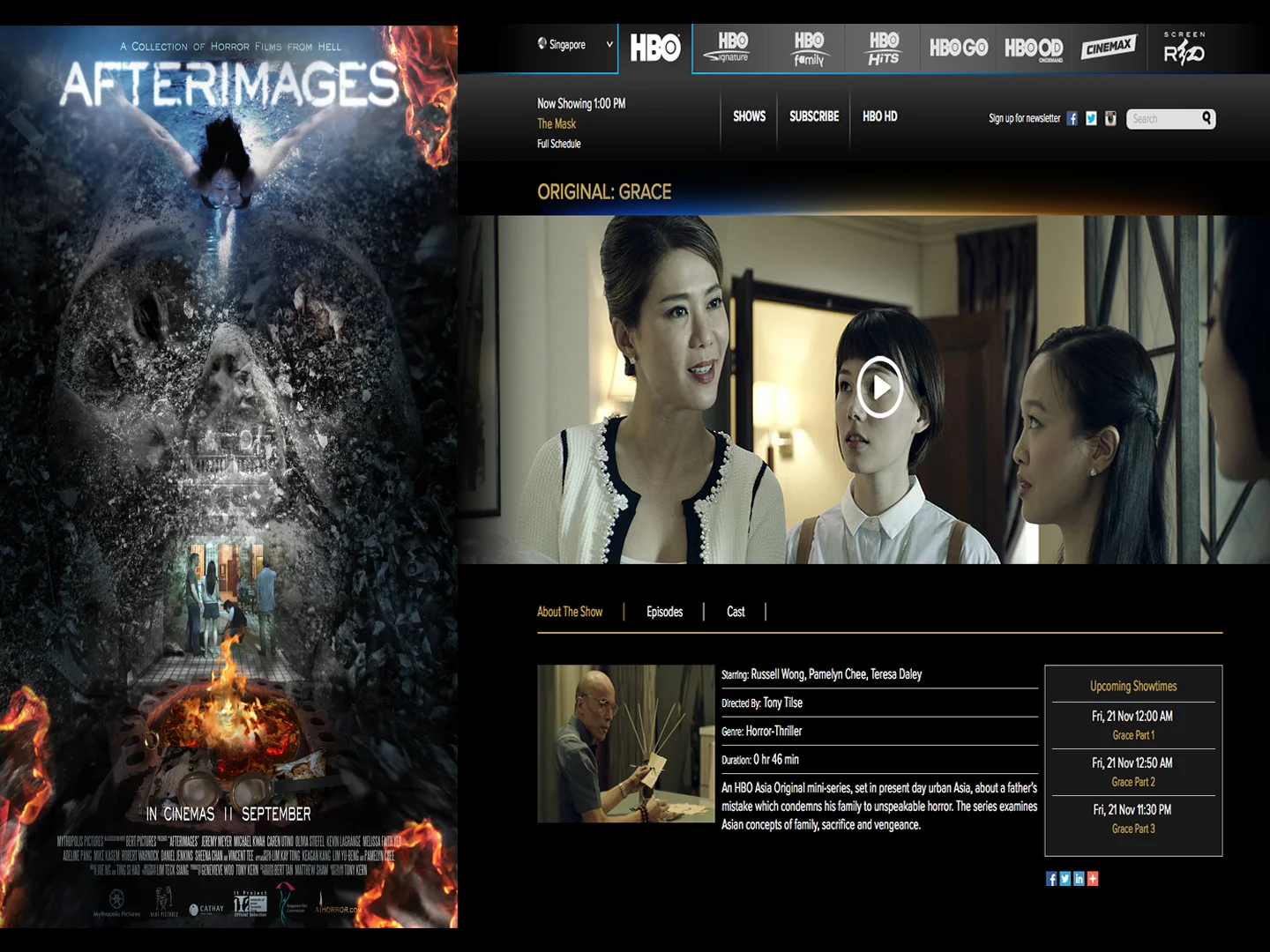Open the Screen Red logo
1270x952 pixels.
(x=1184, y=48)
